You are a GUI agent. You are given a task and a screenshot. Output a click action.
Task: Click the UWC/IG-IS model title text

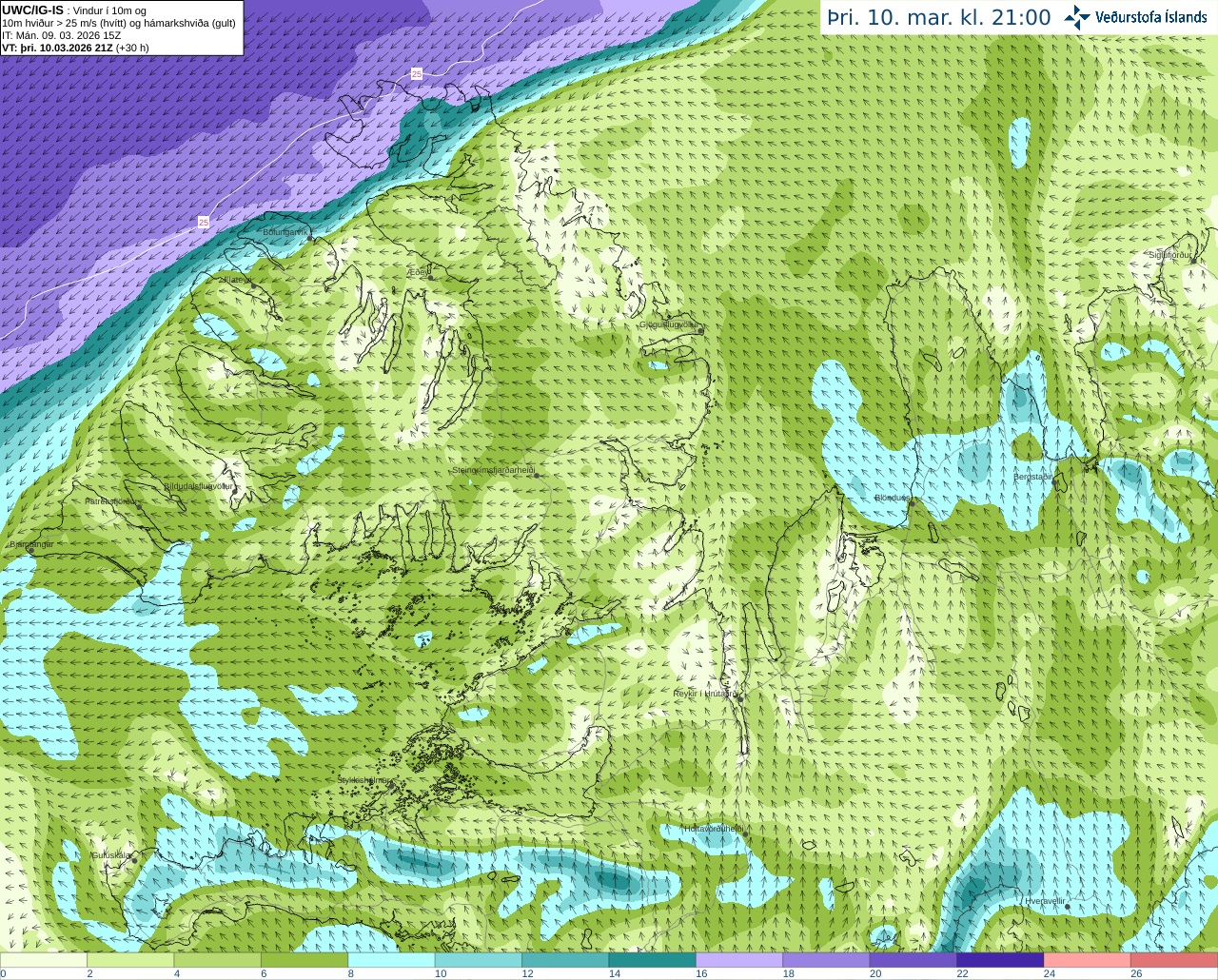[x=32, y=10]
